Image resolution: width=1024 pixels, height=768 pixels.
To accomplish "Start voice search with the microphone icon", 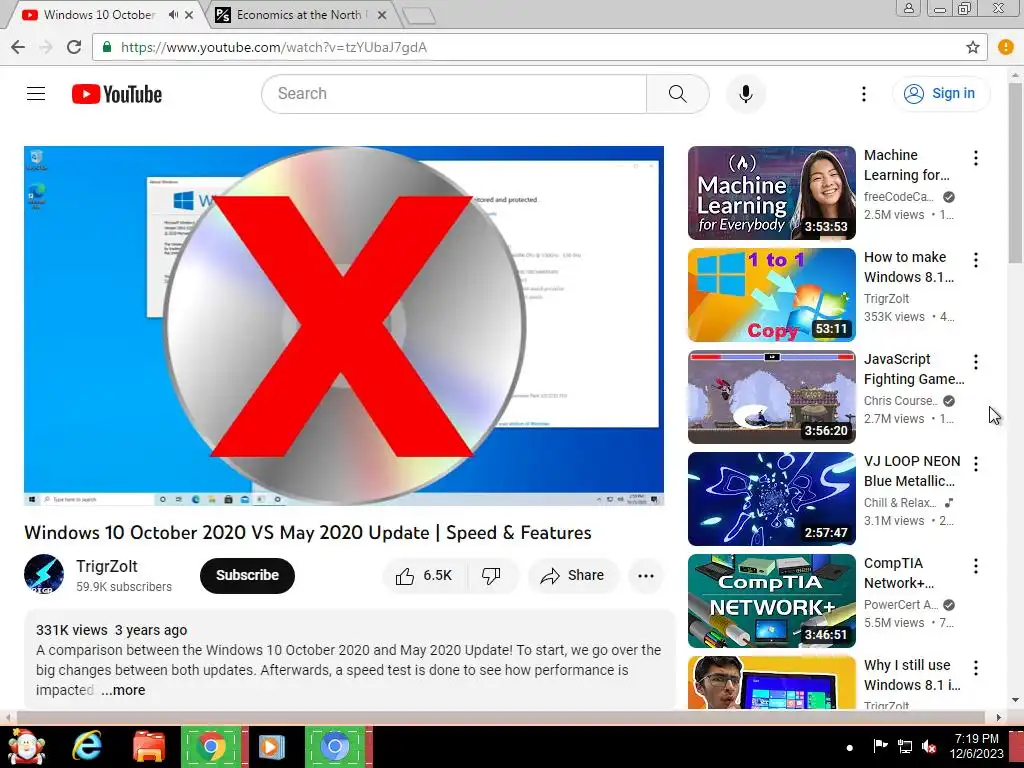I will tap(746, 93).
